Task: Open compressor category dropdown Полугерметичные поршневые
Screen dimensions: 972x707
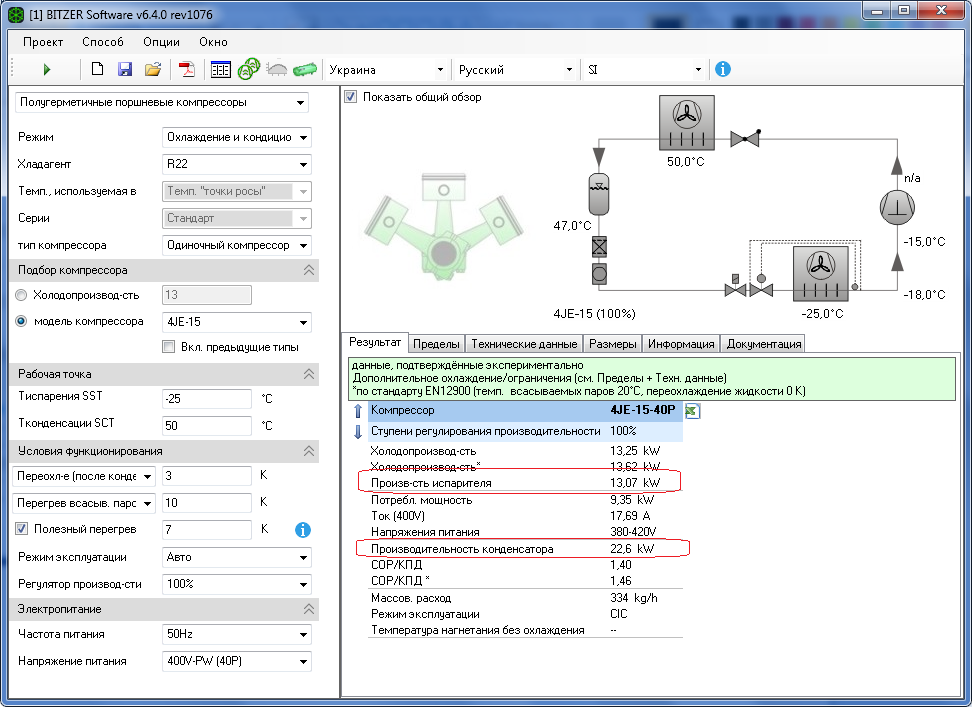Action: pos(162,102)
